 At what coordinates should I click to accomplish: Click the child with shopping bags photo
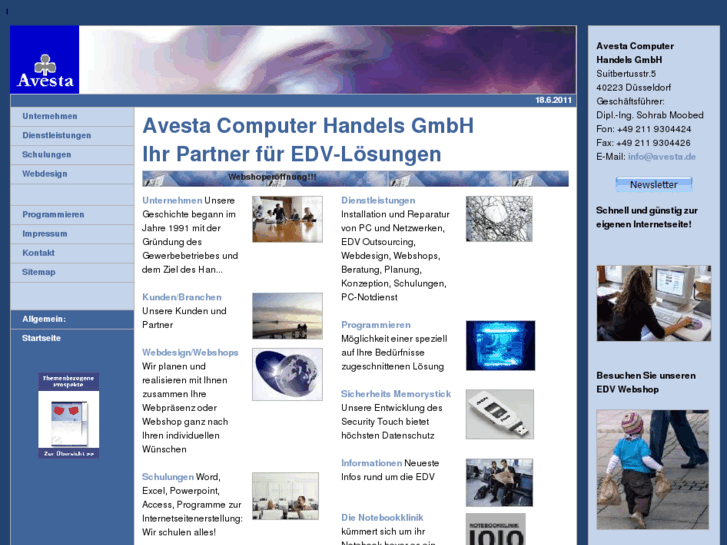coord(653,469)
